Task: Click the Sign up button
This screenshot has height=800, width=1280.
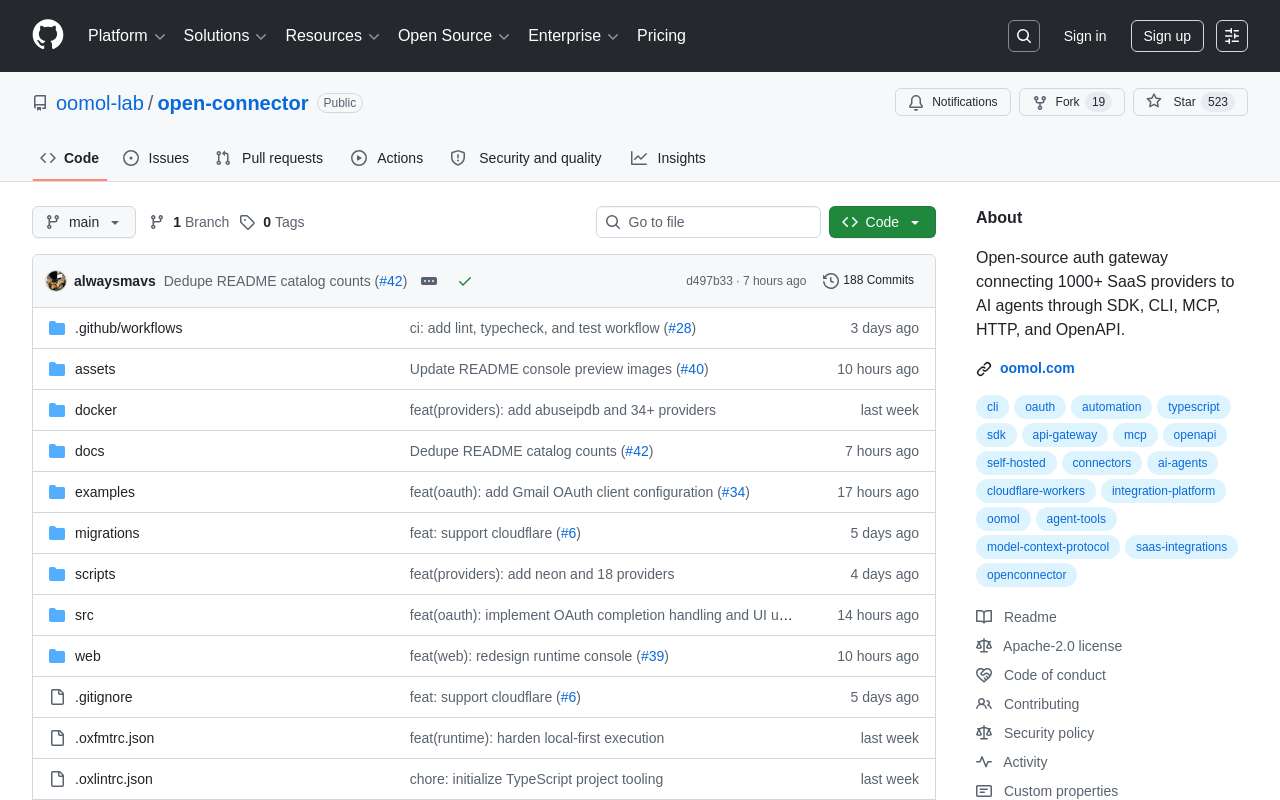Action: point(1167,36)
